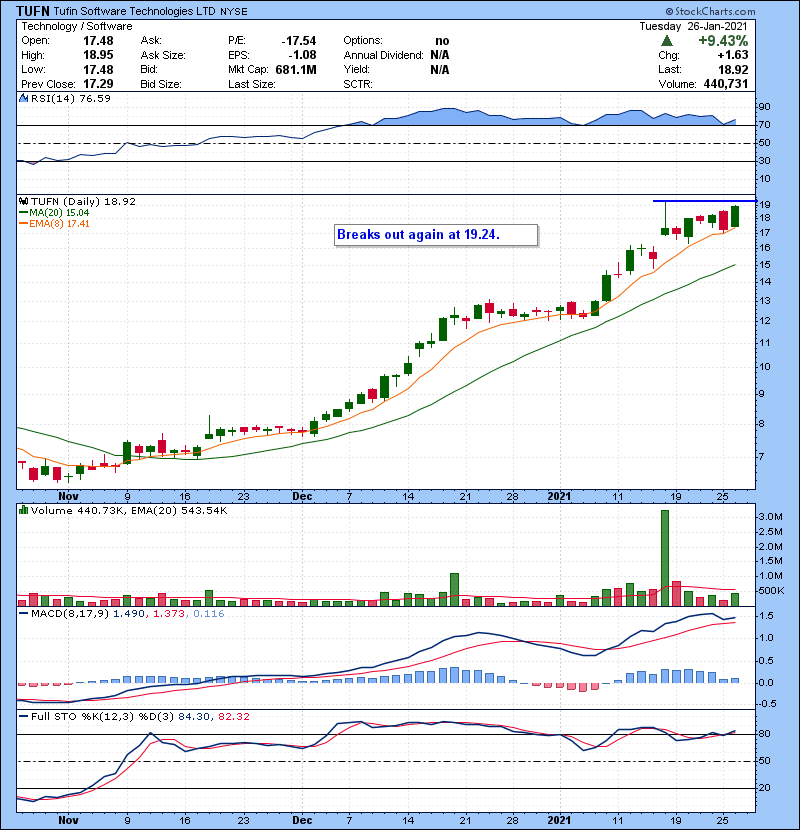
Task: Click the last green candlestick on the price chart
Action: click(x=735, y=216)
